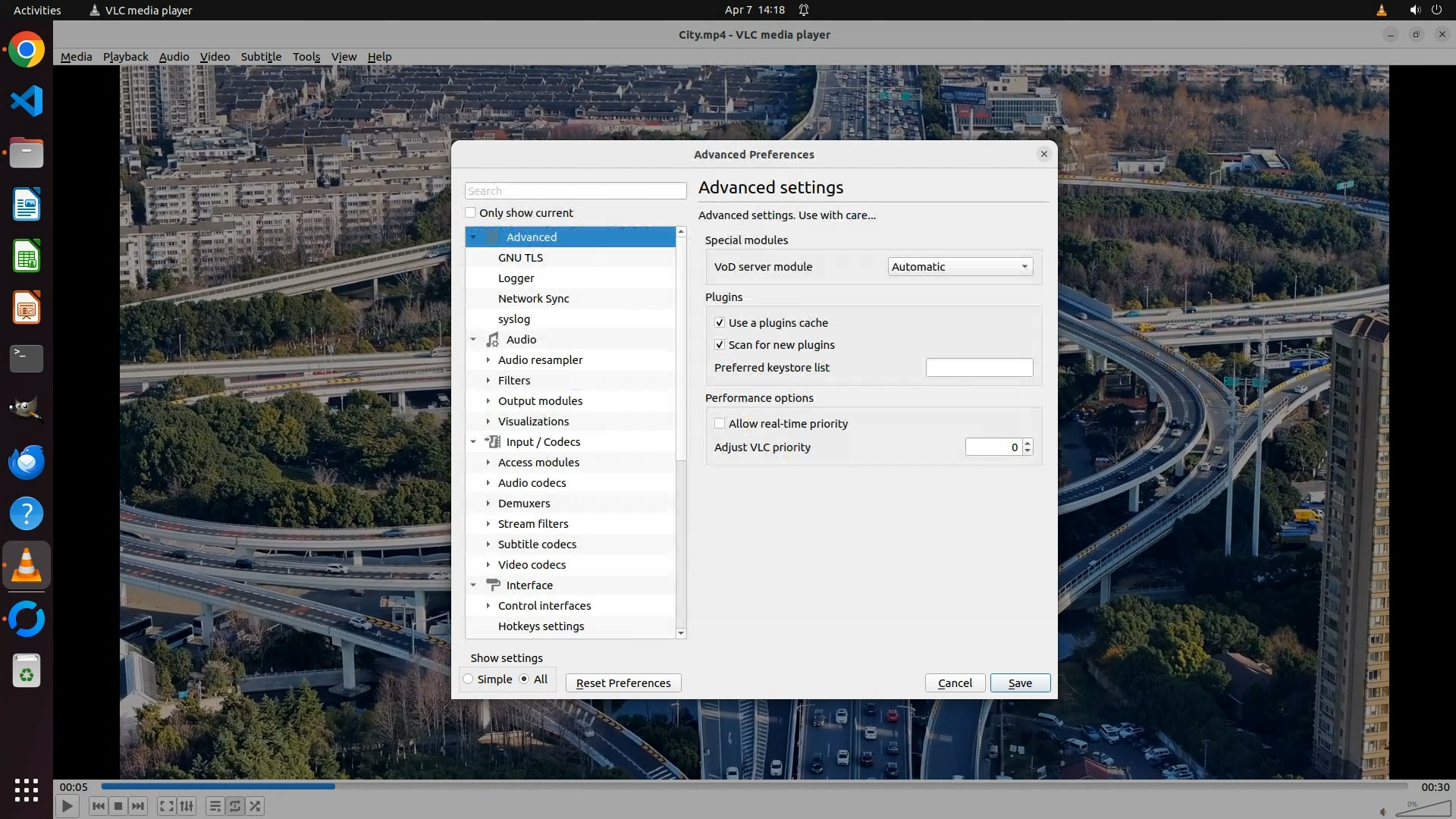Image resolution: width=1456 pixels, height=819 pixels.
Task: Collapse the Input / Codecs section
Action: (x=473, y=442)
